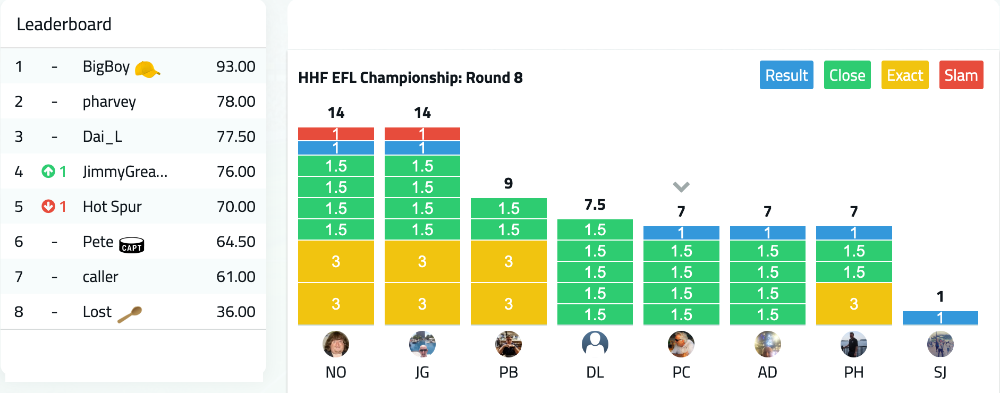Click the blue 1 bar for SJ
This screenshot has height=393, width=1000.
tap(940, 318)
